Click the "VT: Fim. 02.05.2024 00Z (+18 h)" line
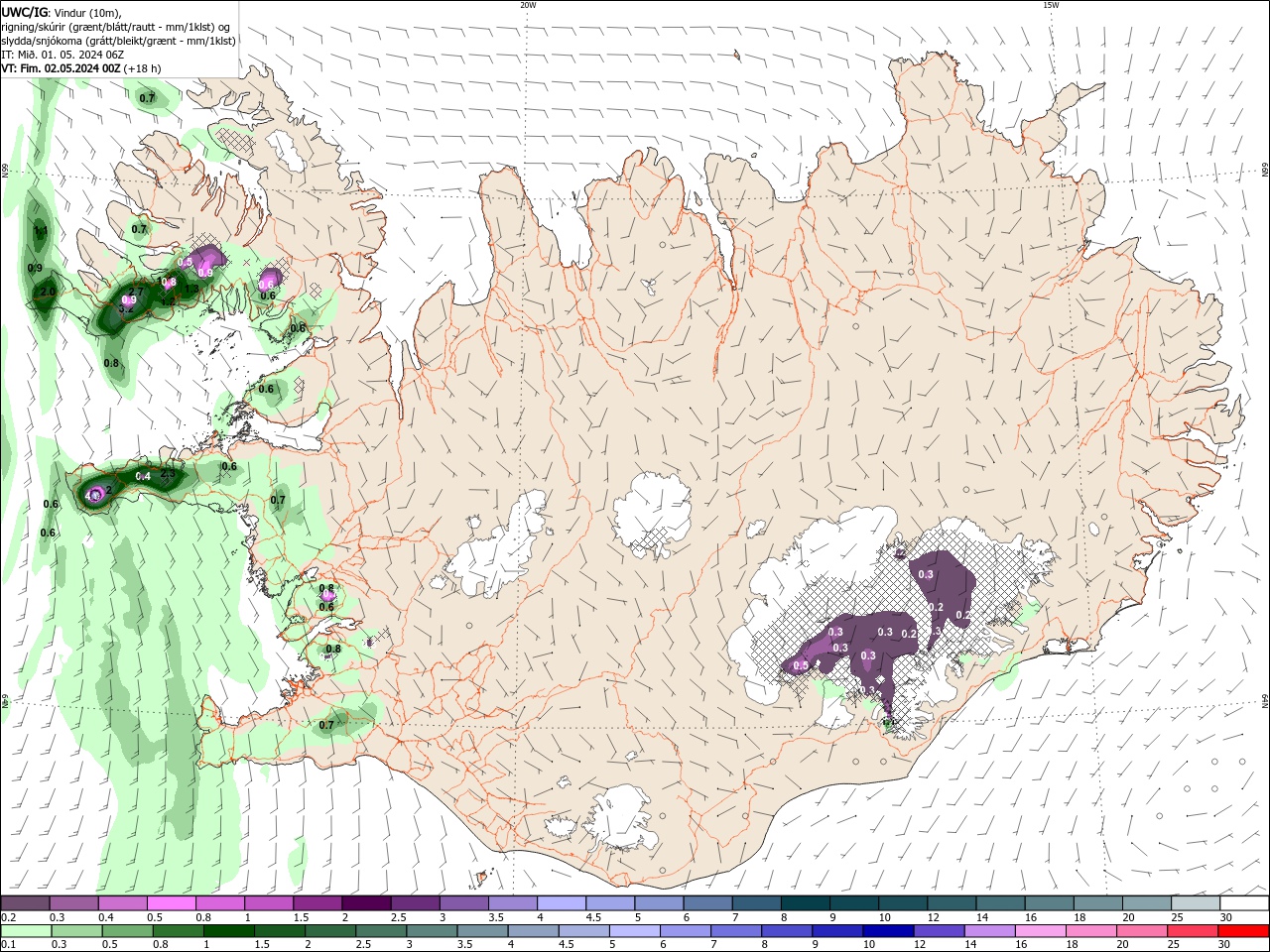The width and height of the screenshot is (1270, 952). [81, 68]
